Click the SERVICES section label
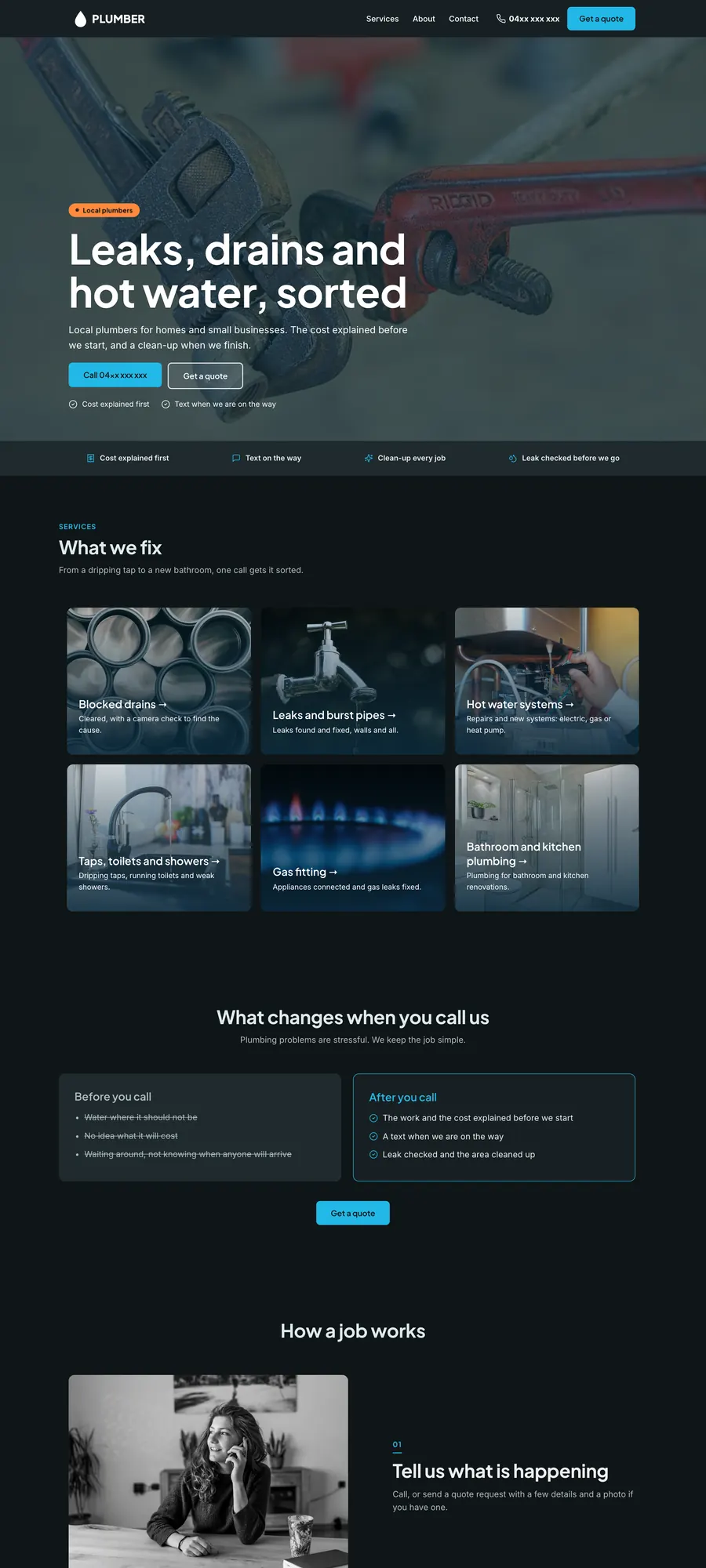706x1568 pixels. [78, 527]
